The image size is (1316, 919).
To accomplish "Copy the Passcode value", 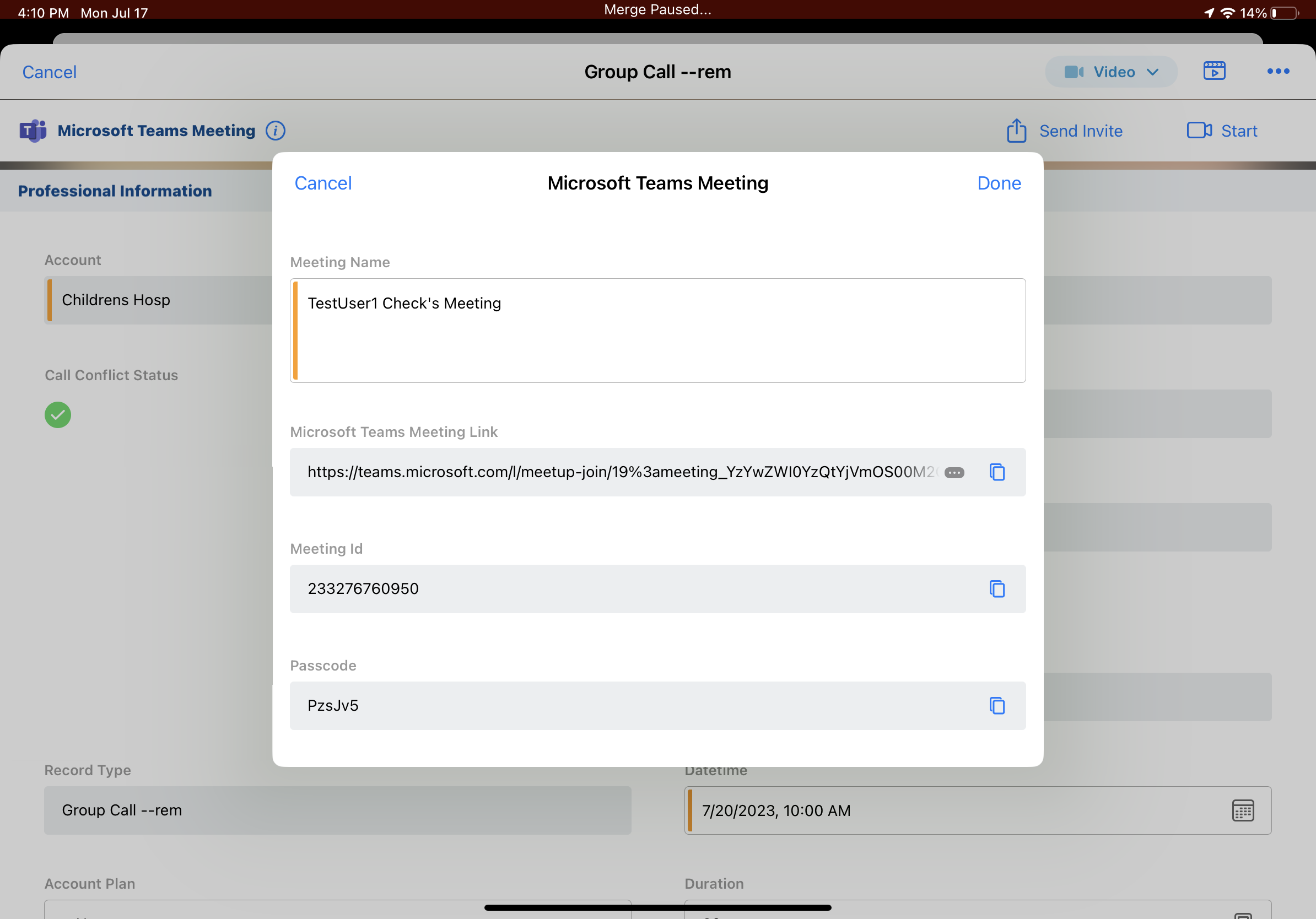I will (997, 706).
